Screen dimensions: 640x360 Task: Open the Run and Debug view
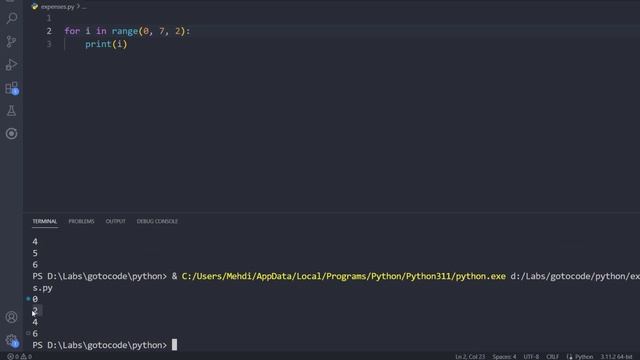11,64
